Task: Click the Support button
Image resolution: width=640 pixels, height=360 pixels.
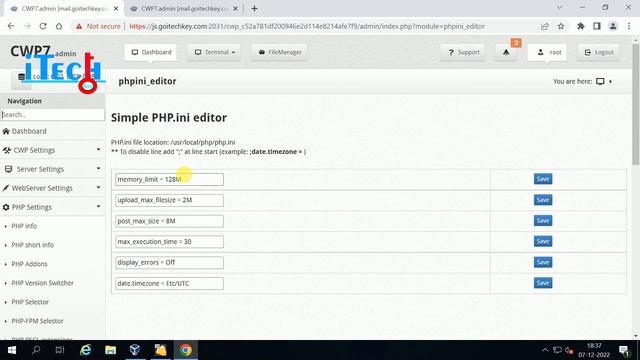Action: 463,52
